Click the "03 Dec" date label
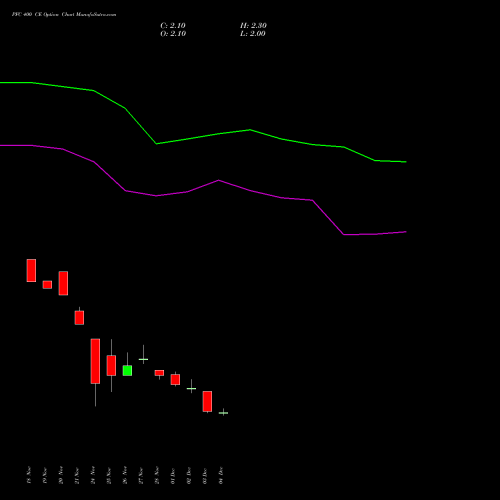The height and width of the screenshot is (500, 500). (205, 475)
